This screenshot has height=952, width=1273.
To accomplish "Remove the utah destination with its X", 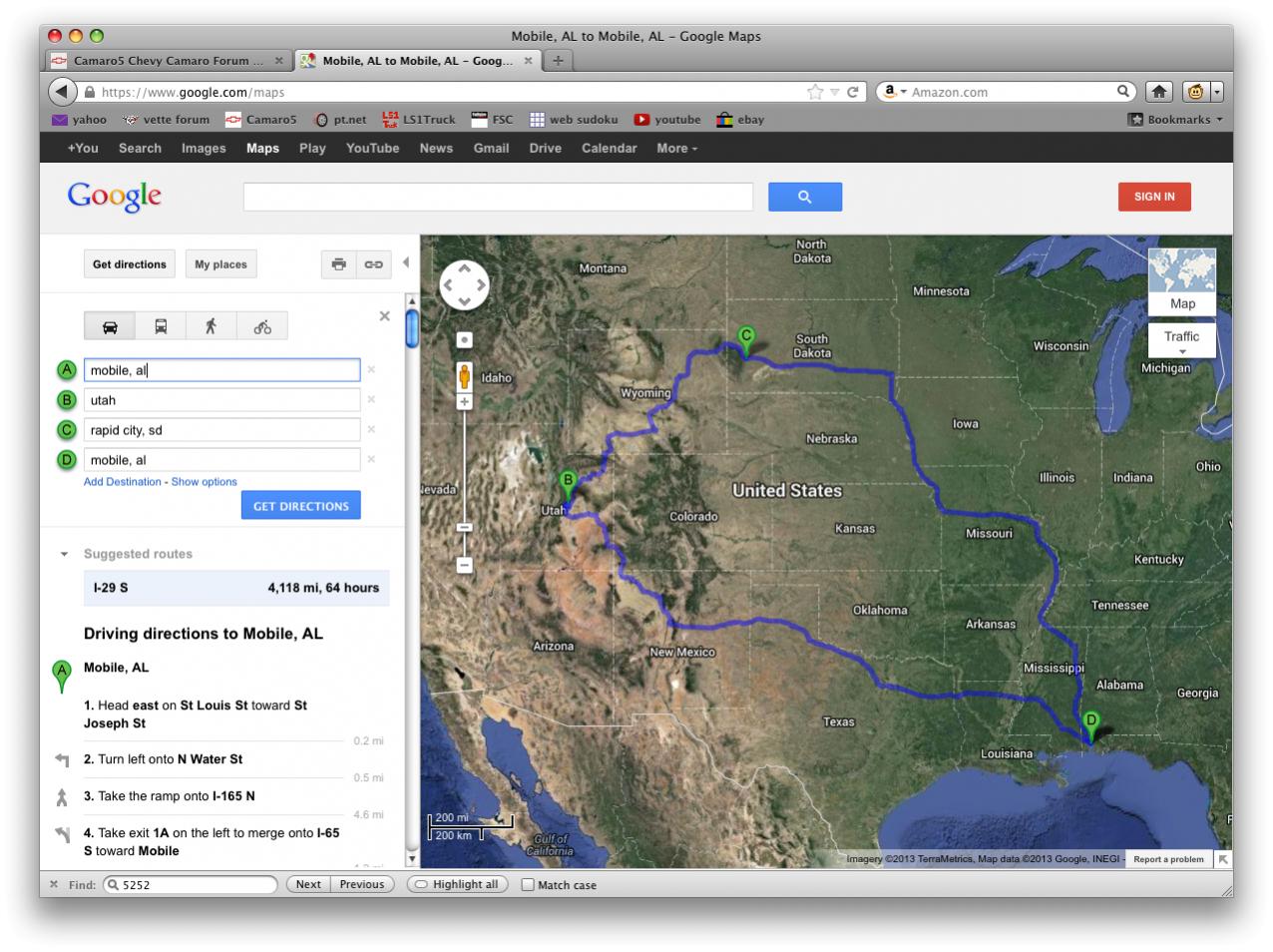I will click(x=371, y=400).
